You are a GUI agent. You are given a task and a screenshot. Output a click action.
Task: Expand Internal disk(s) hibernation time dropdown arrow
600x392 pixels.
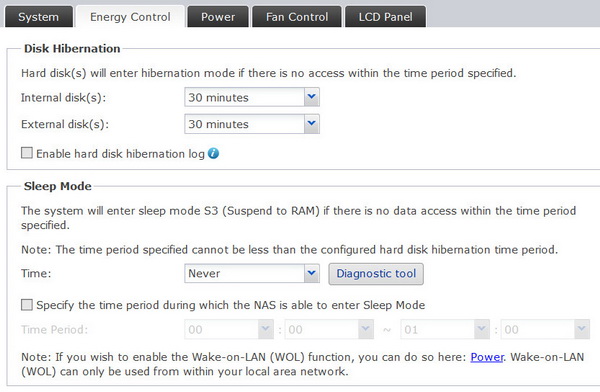(x=312, y=97)
